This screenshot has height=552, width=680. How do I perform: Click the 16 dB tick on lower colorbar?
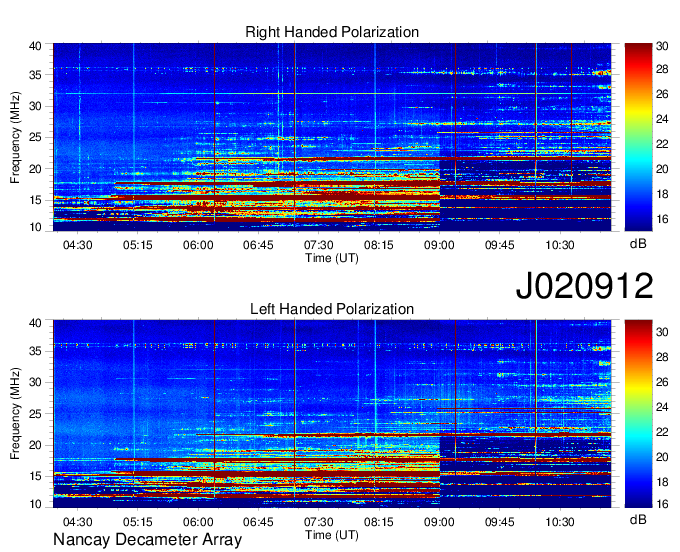(662, 504)
